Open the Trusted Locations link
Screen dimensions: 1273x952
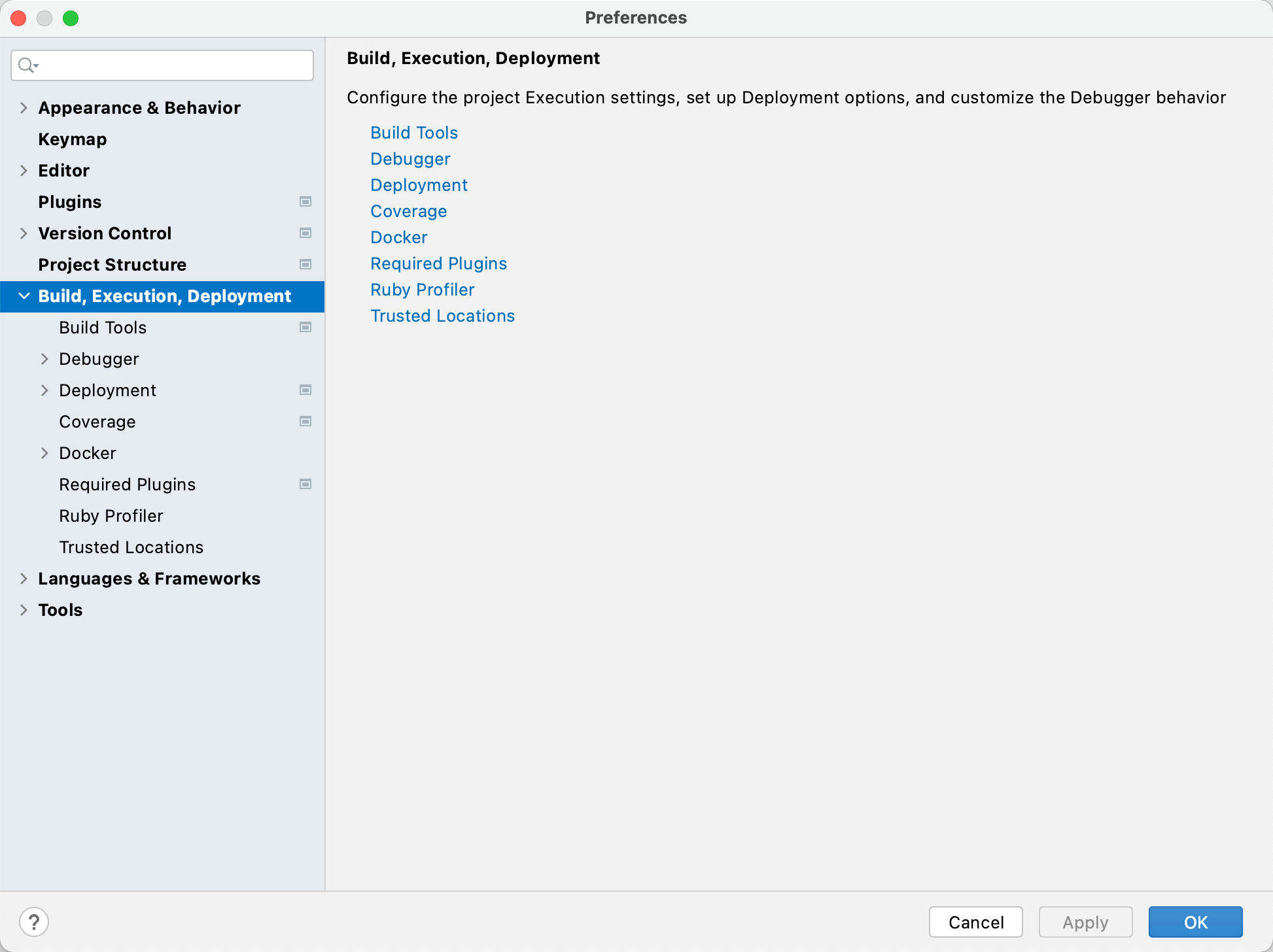coord(443,316)
